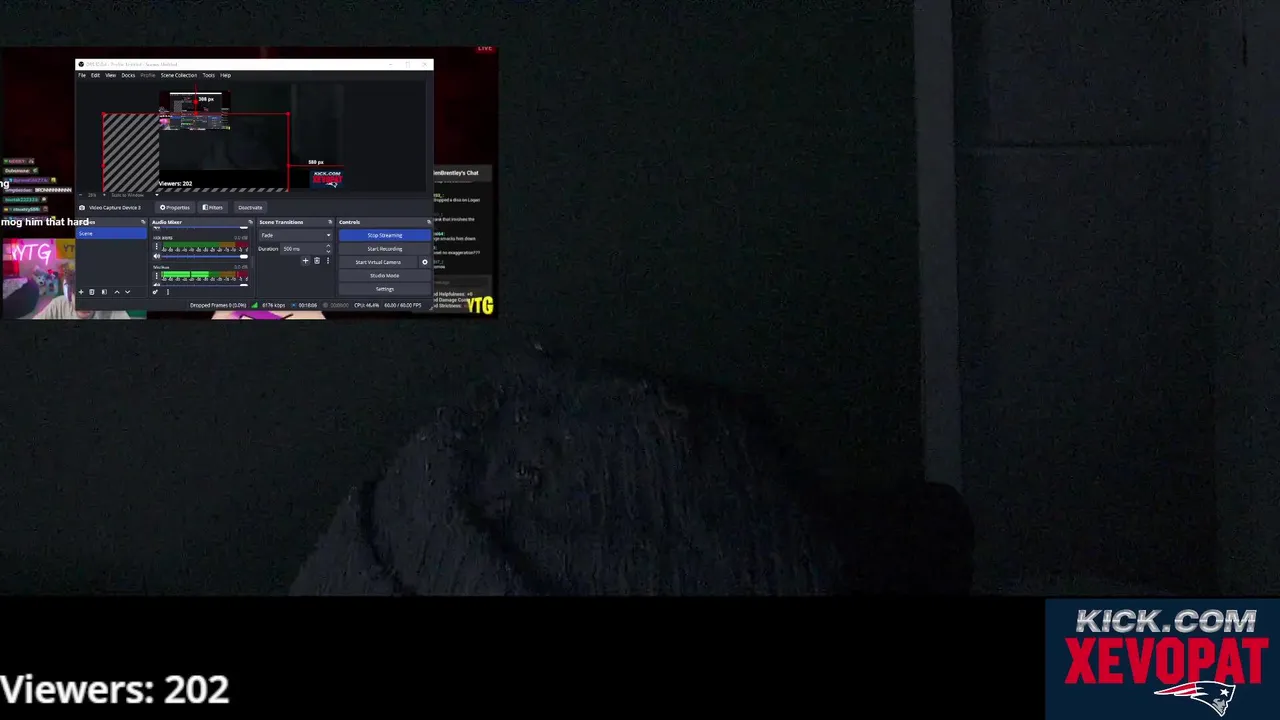
Task: Pop out the Scenes dock
Action: (143, 222)
